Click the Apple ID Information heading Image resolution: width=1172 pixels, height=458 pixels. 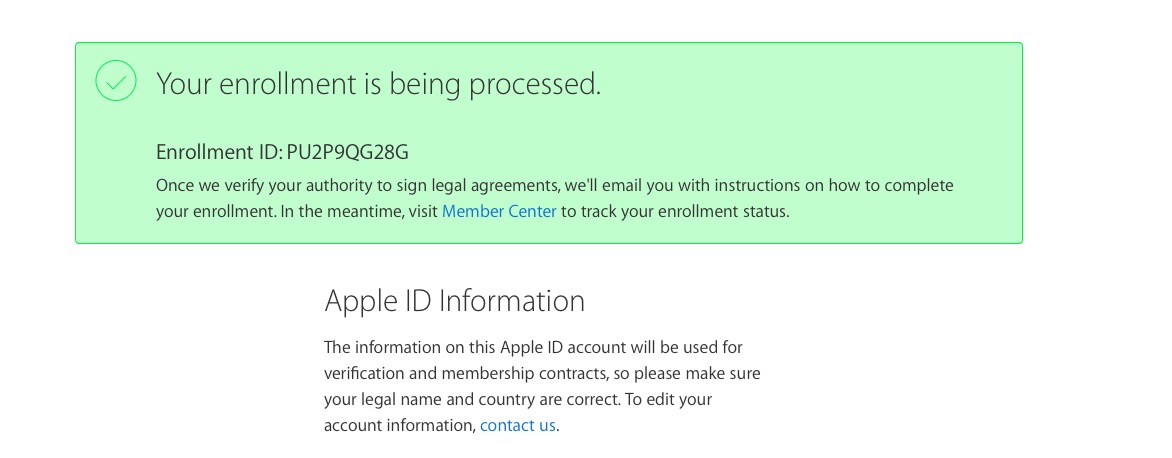coord(454,301)
